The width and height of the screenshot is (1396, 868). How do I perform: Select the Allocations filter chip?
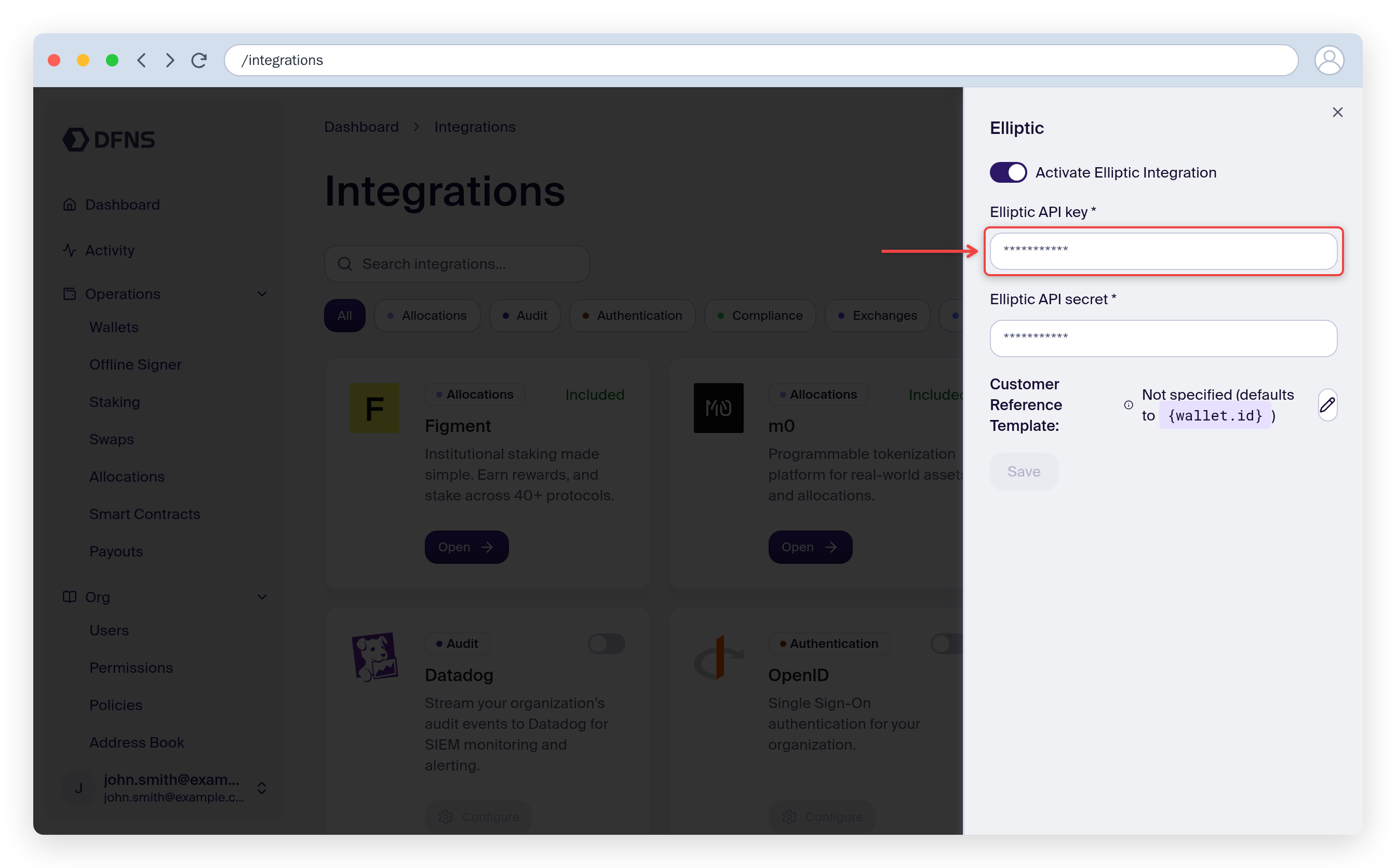click(427, 316)
